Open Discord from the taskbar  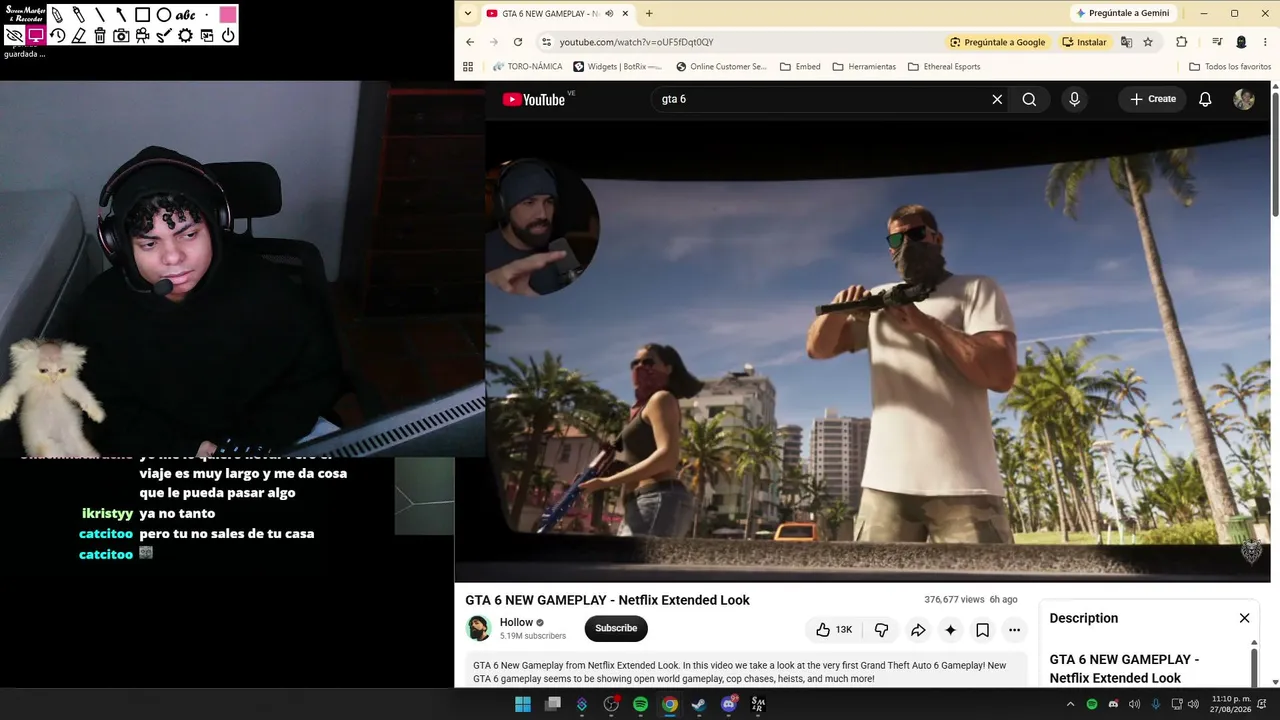coord(729,704)
